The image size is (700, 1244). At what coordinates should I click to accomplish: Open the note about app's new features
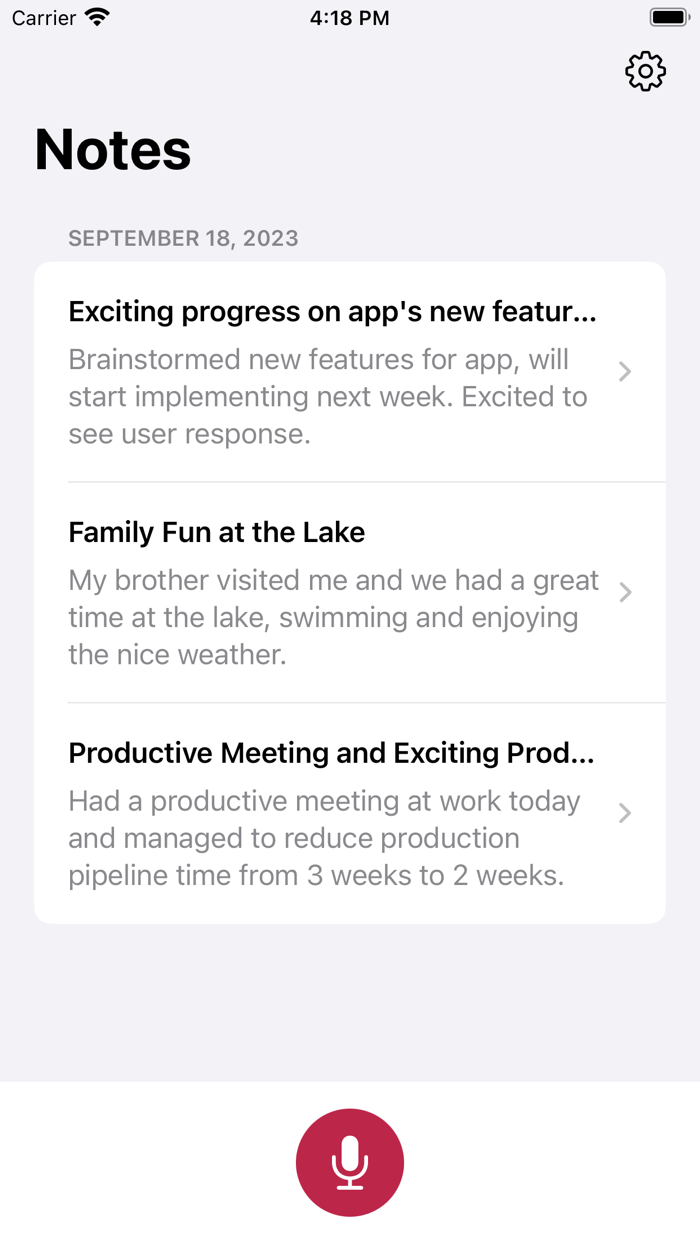pos(330,311)
